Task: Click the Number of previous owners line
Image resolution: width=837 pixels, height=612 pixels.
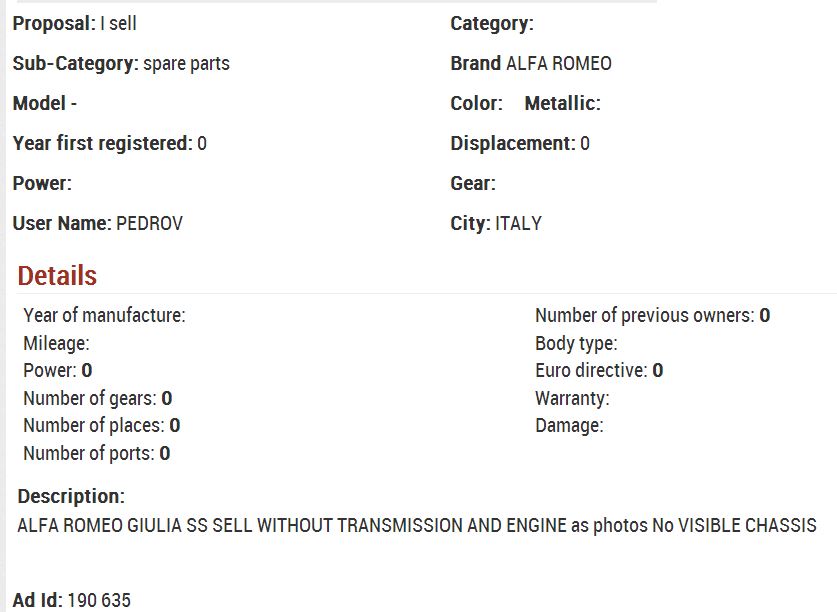Action: (653, 315)
